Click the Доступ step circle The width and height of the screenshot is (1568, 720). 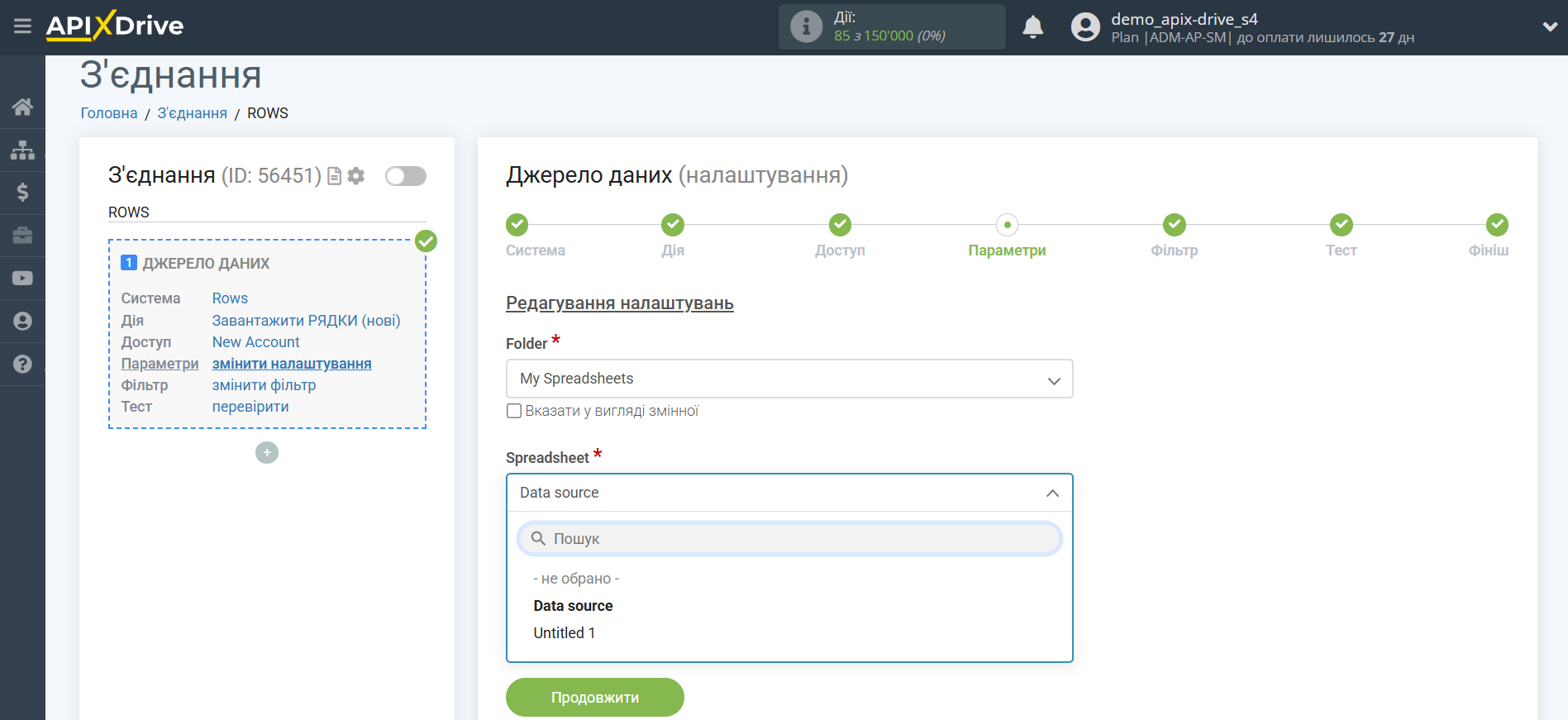click(x=840, y=224)
